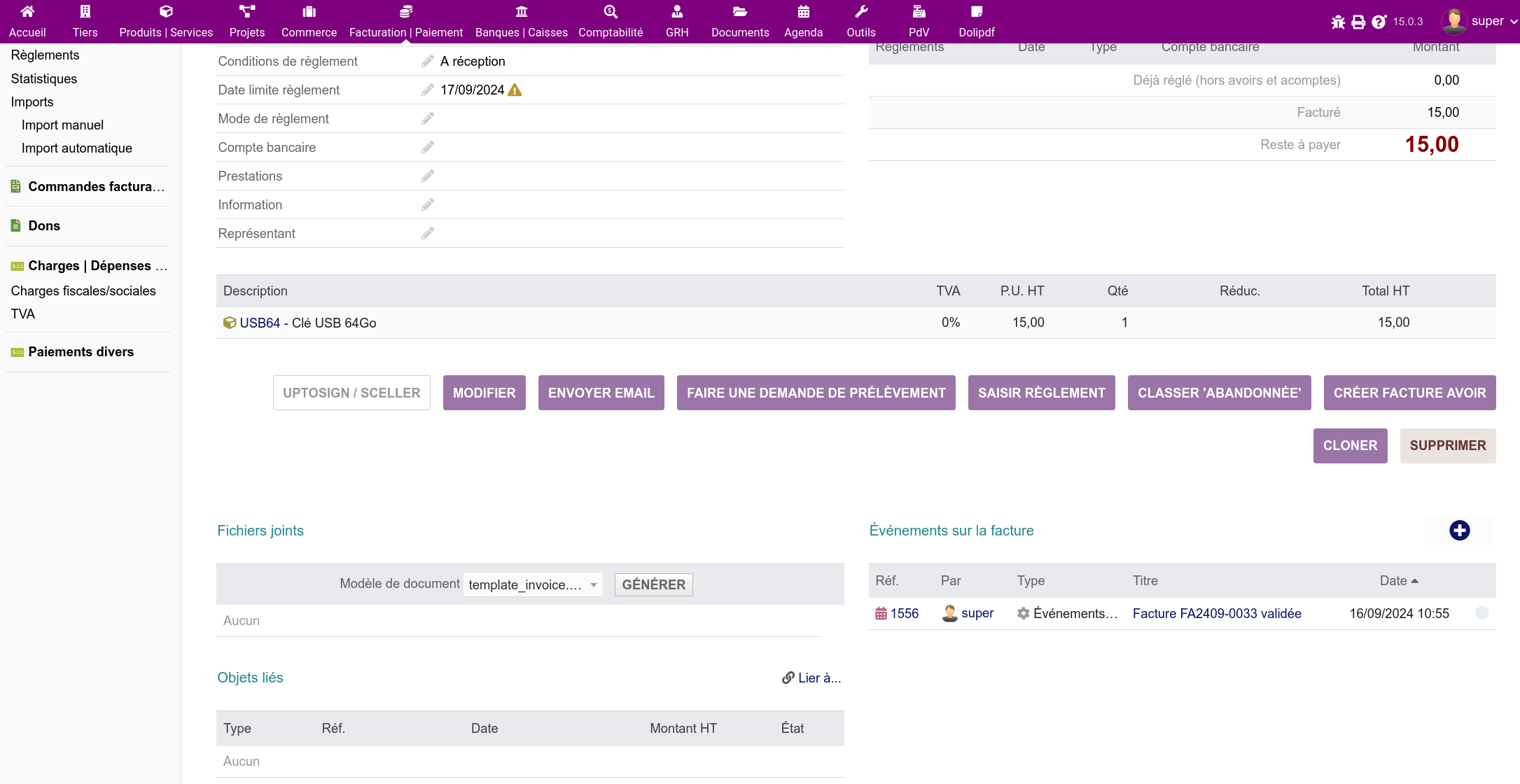This screenshot has width=1520, height=784.
Task: Add new event with plus icon
Action: pos(1459,531)
